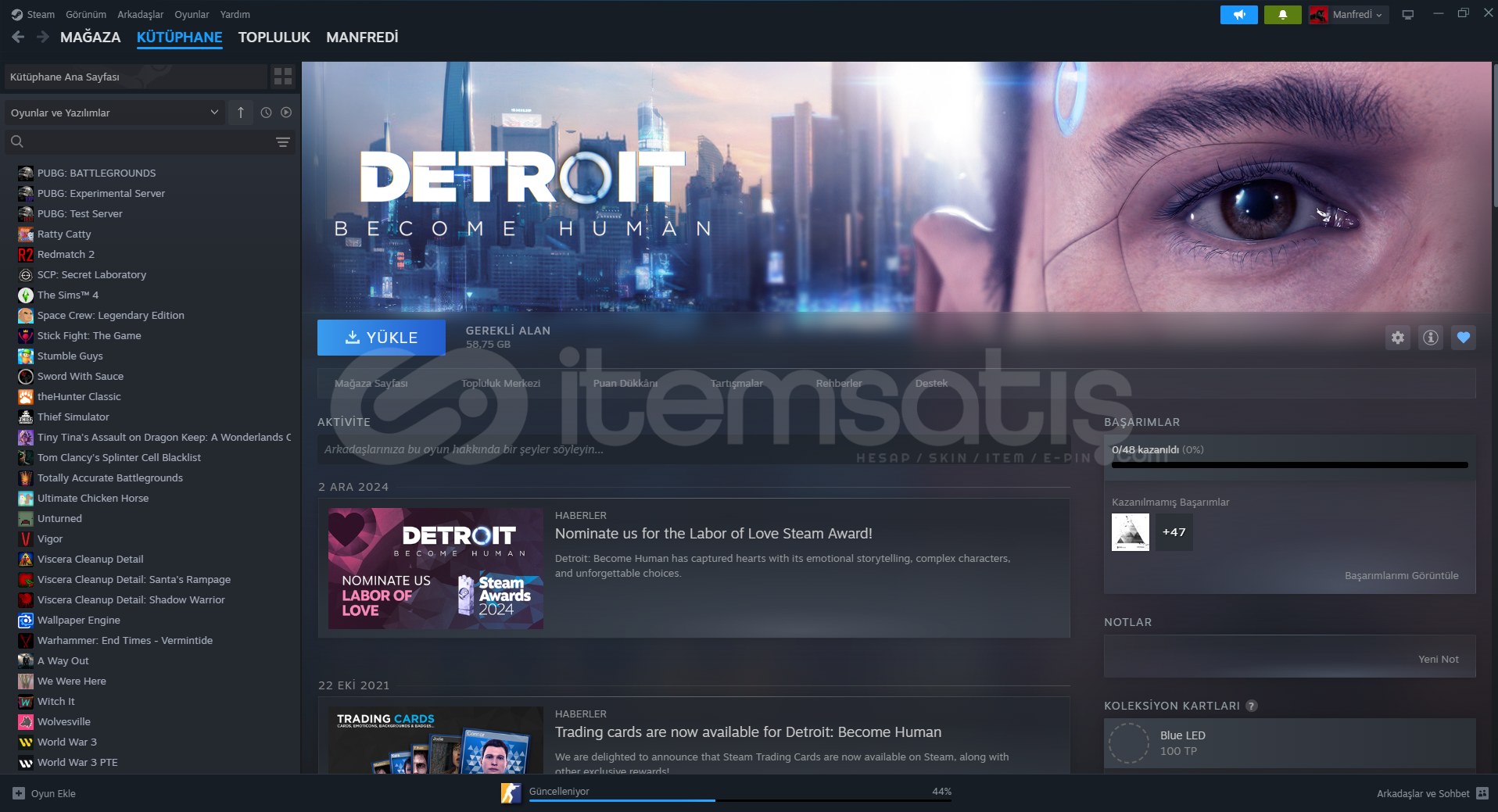Go forward with the right arrow
1498x812 pixels.
pos(43,37)
